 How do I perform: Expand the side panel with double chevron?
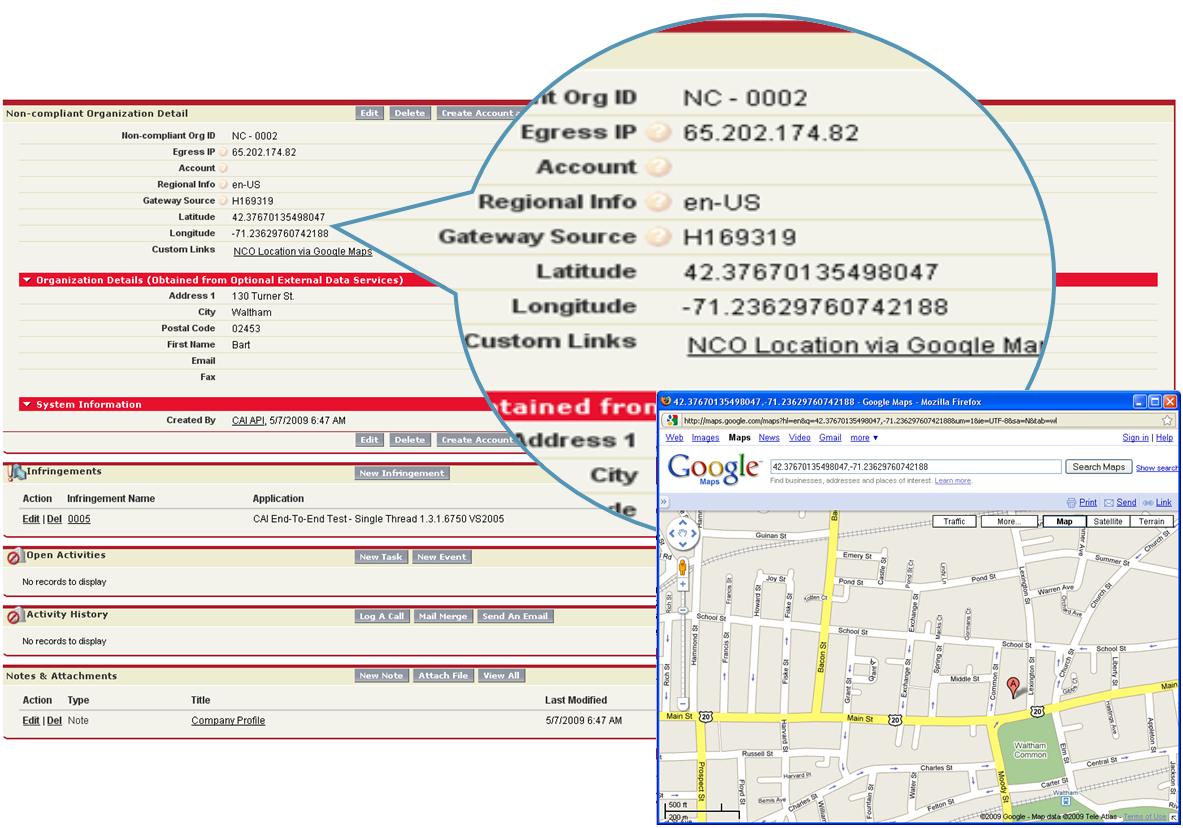(x=664, y=502)
